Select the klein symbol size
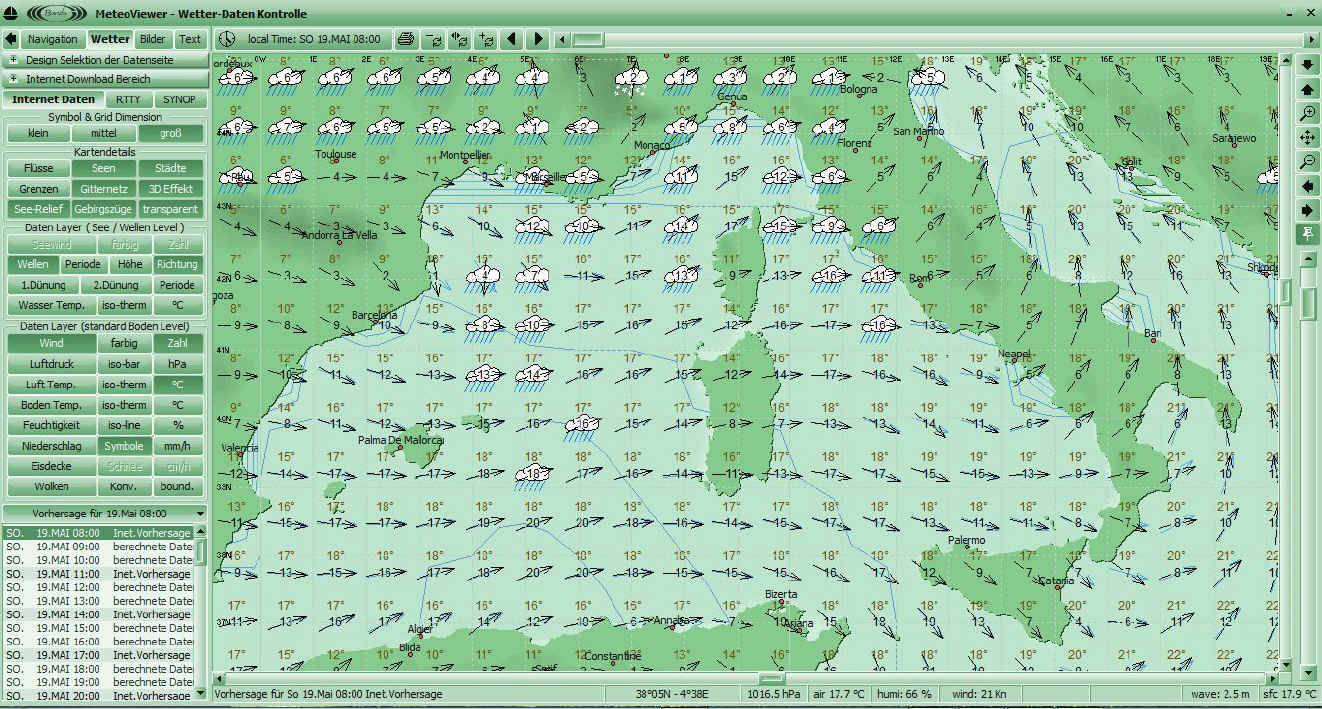The width and height of the screenshot is (1322, 709). 38,133
